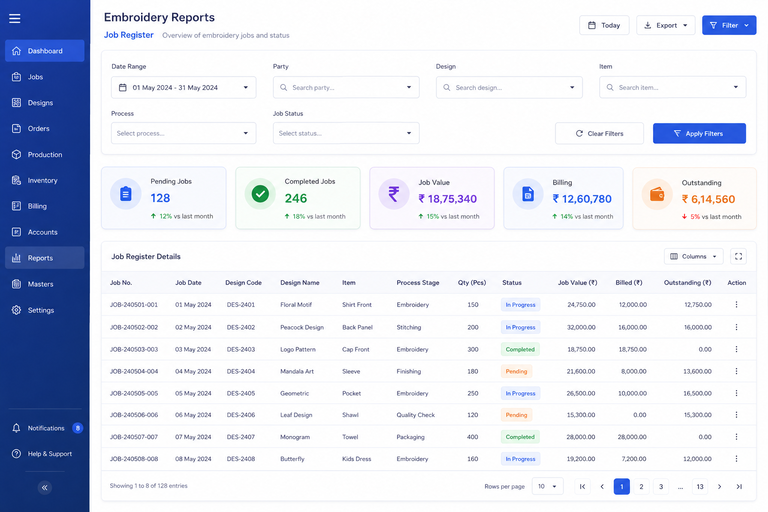Click the Dashboard home icon
This screenshot has height=512, width=768.
pyautogui.click(x=16, y=51)
